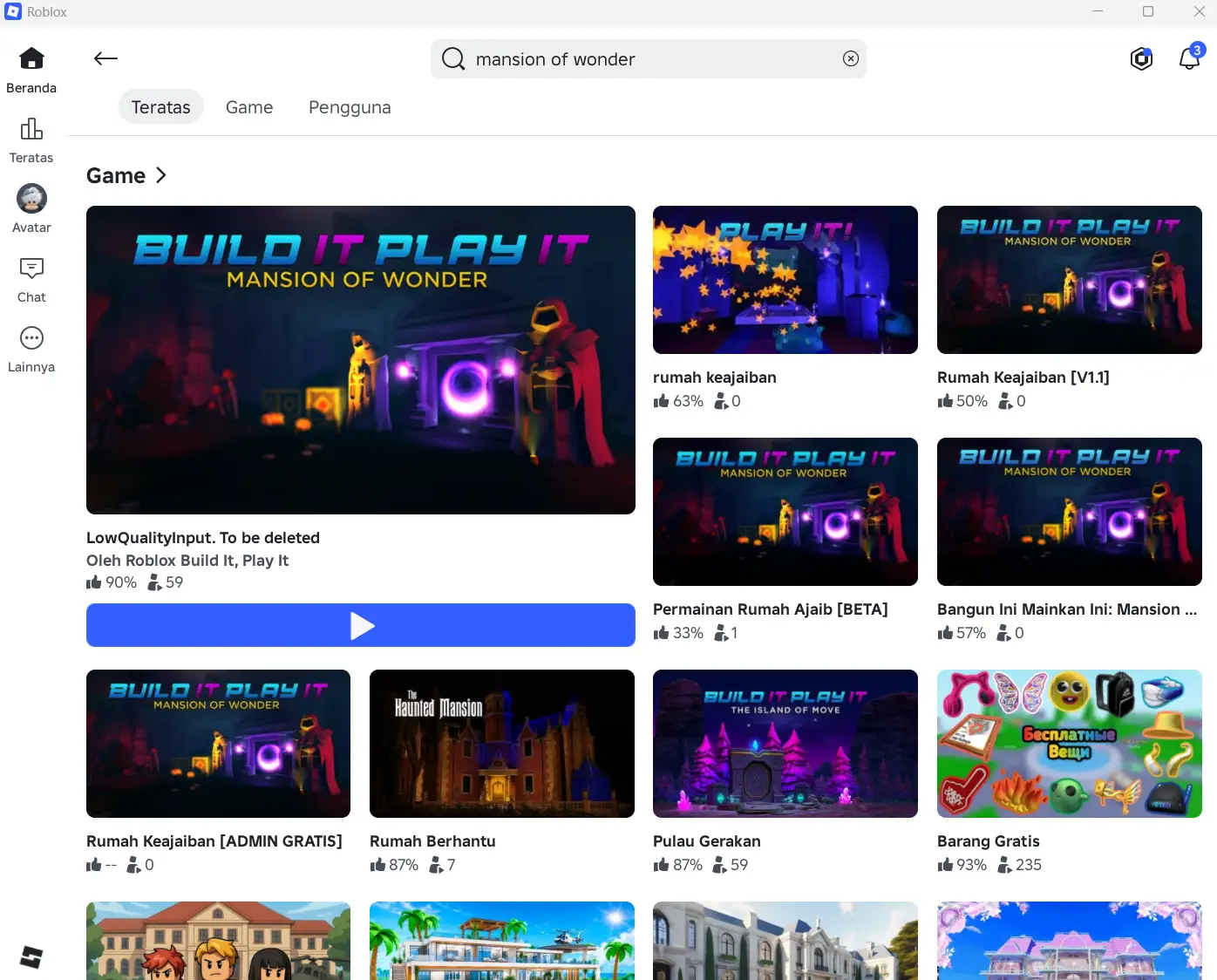Click the Pulau Gerakan title
Viewport: 1217px width, 980px height.
coord(707,841)
